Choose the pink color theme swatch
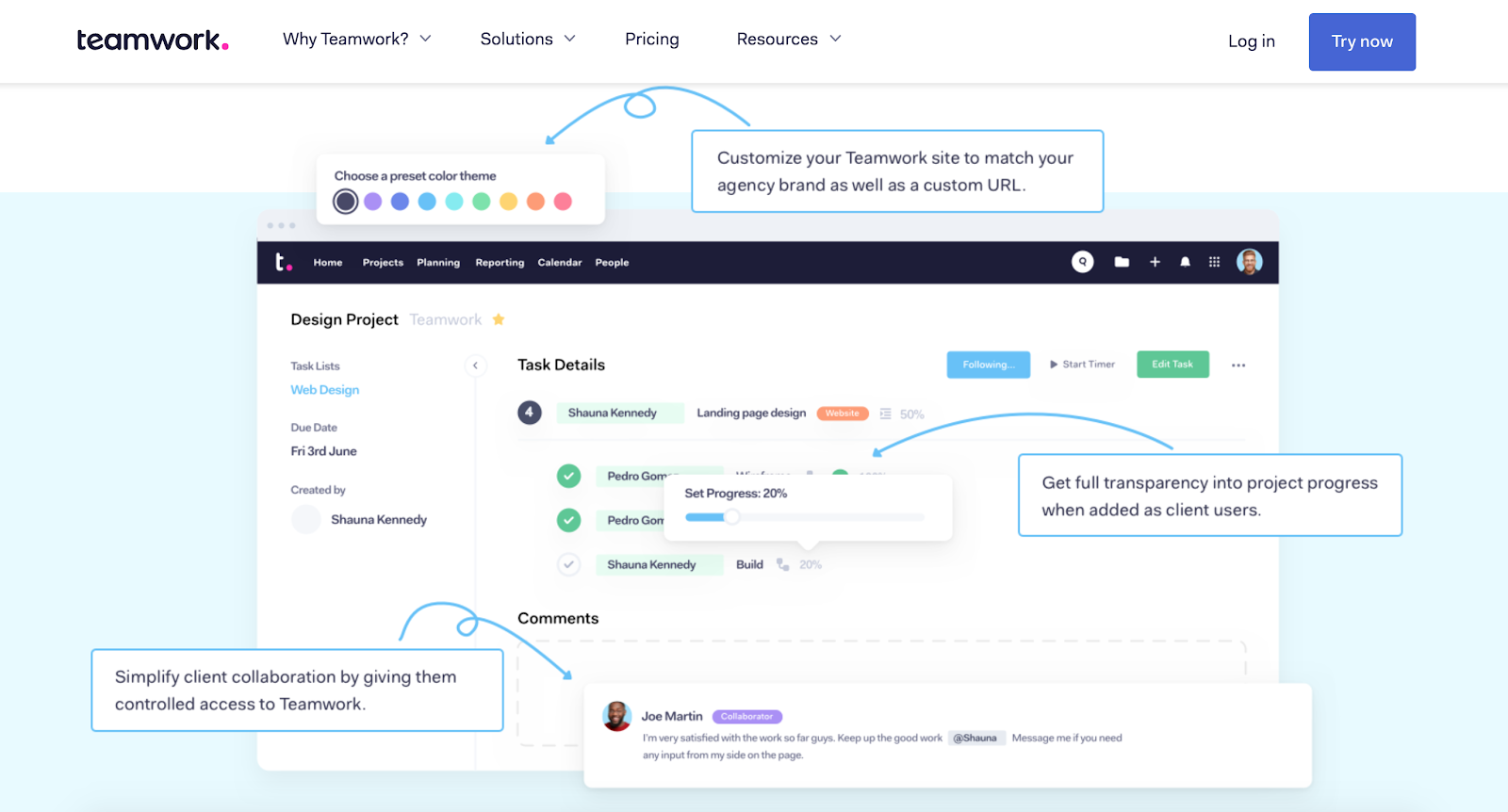The image size is (1508, 812). pyautogui.click(x=563, y=202)
